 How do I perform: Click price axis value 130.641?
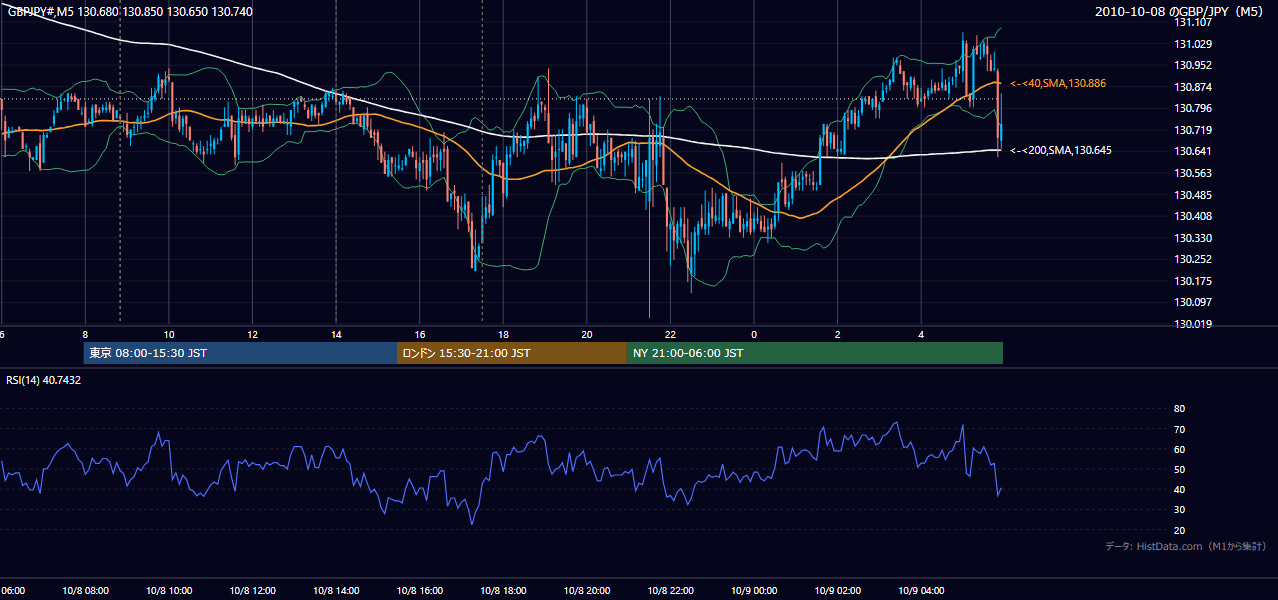pos(1192,152)
